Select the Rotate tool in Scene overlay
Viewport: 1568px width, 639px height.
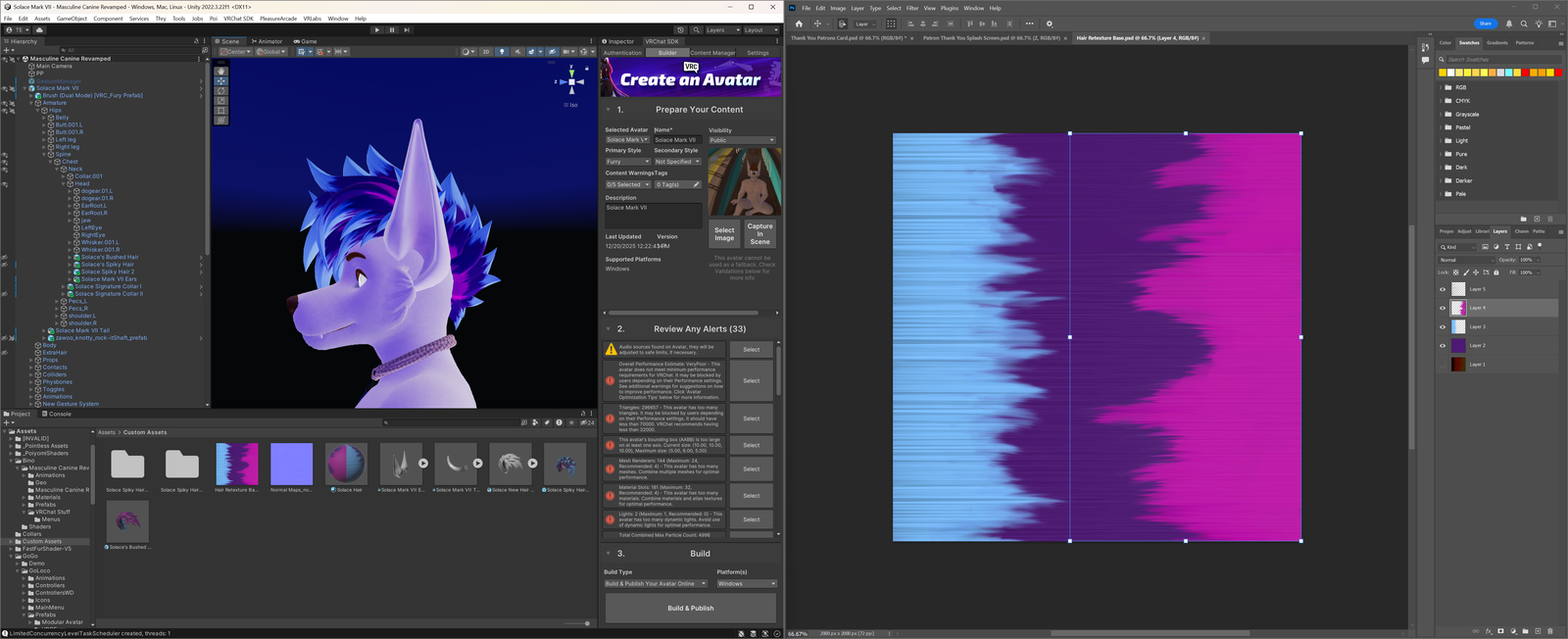(221, 91)
